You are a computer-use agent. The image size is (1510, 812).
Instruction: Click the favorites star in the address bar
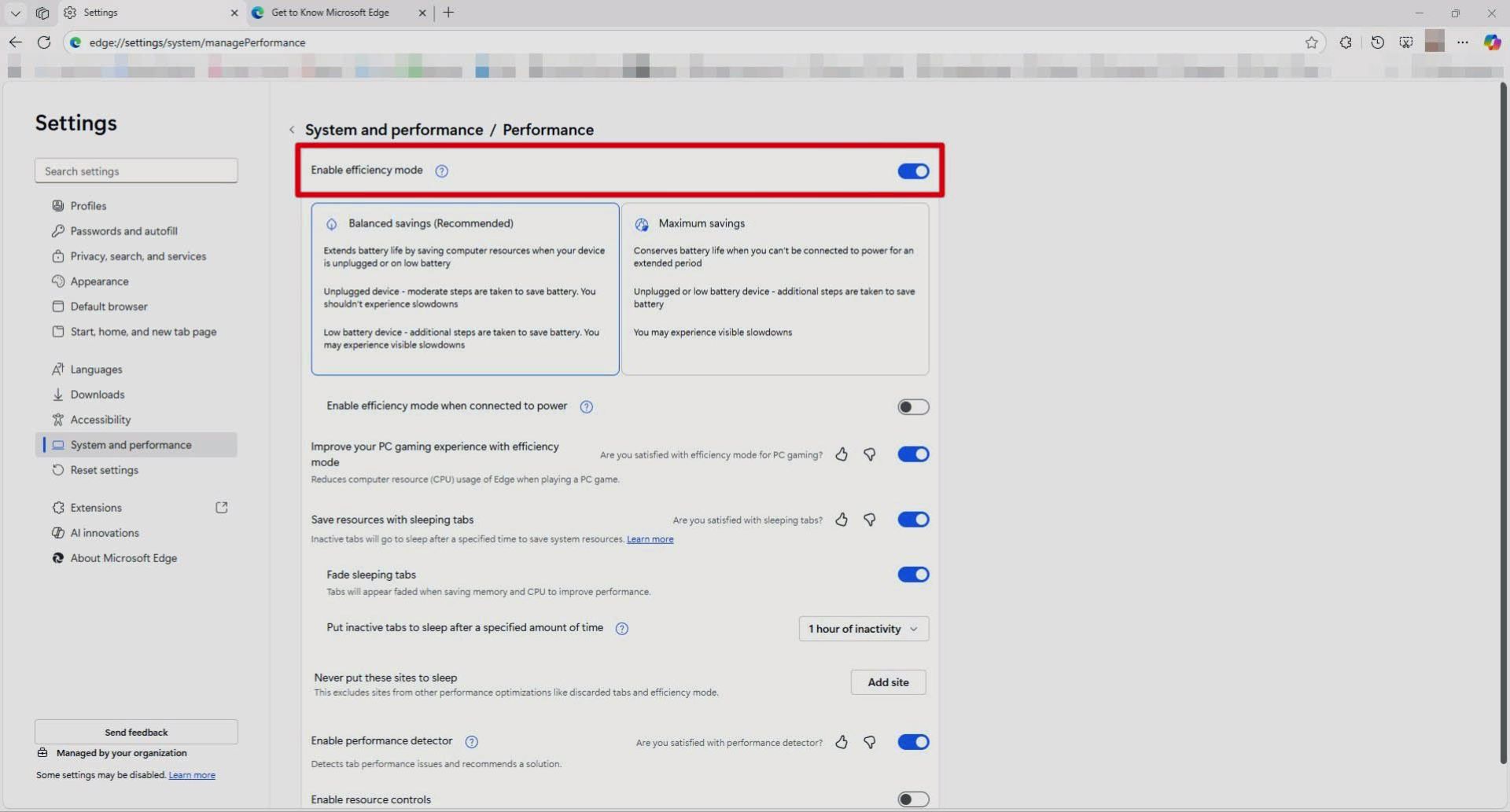tap(1311, 42)
